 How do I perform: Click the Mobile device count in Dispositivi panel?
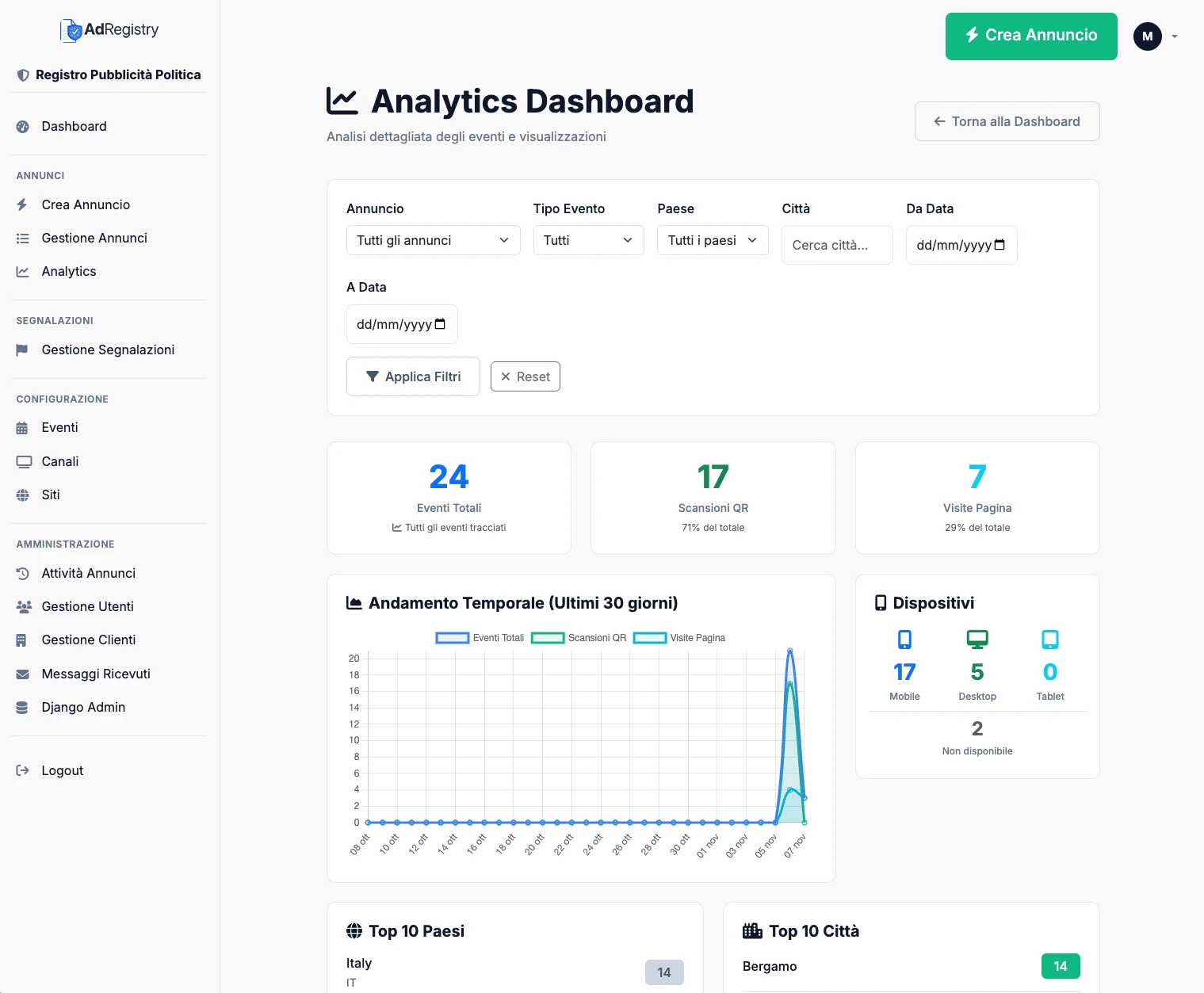pos(904,672)
